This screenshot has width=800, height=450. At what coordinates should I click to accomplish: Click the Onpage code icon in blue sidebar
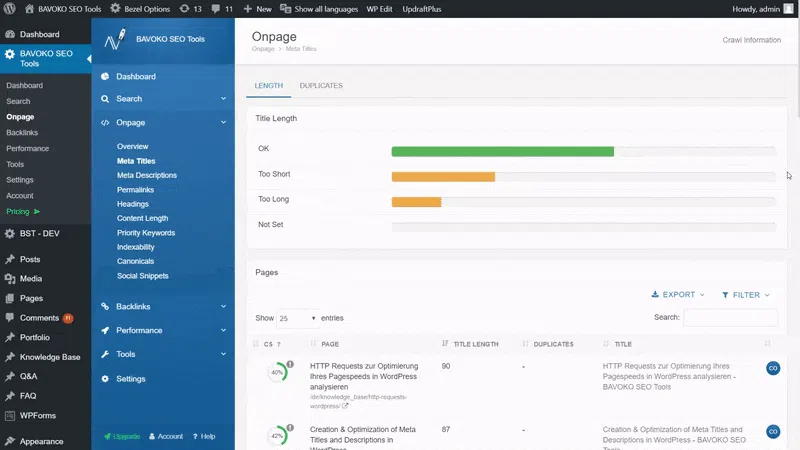105,122
